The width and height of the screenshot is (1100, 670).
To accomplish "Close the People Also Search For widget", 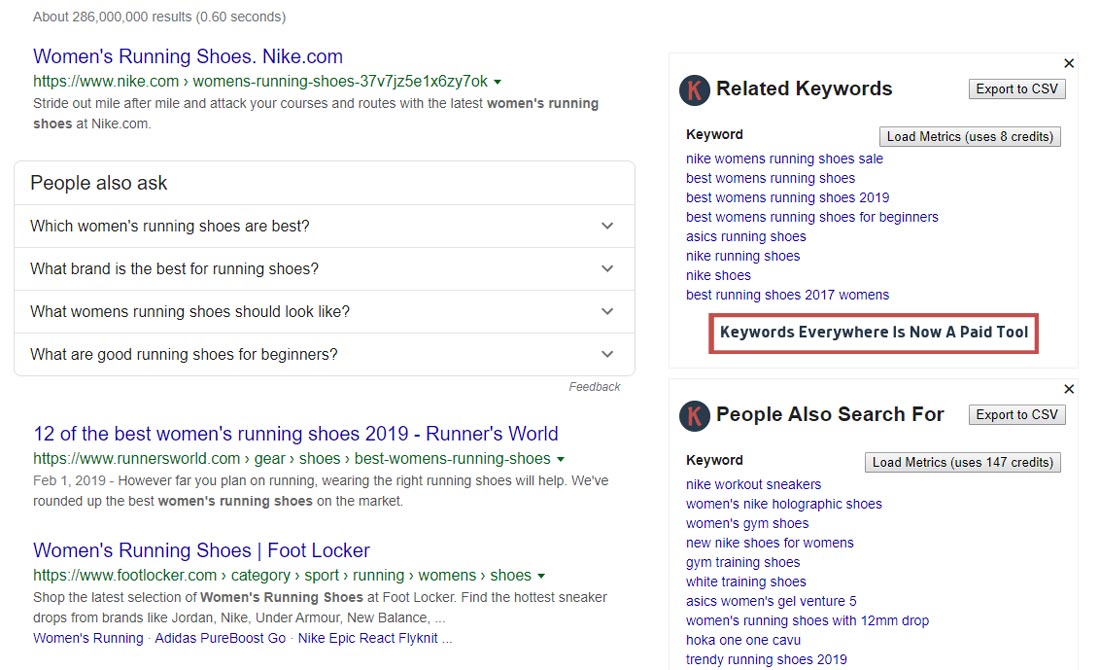I will coord(1068,389).
